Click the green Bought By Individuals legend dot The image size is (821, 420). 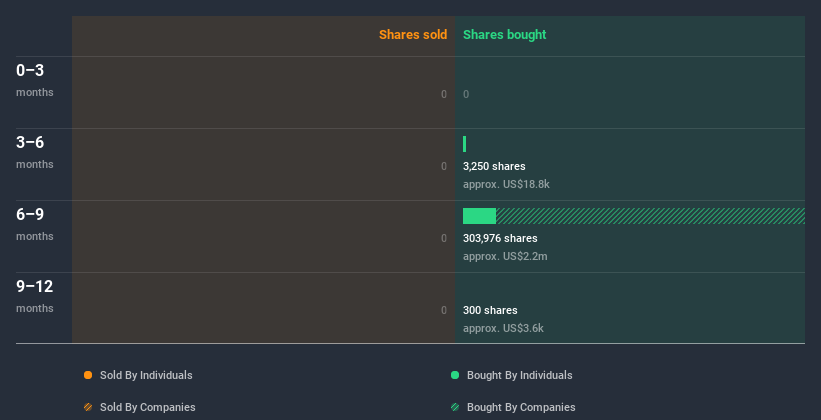455,375
